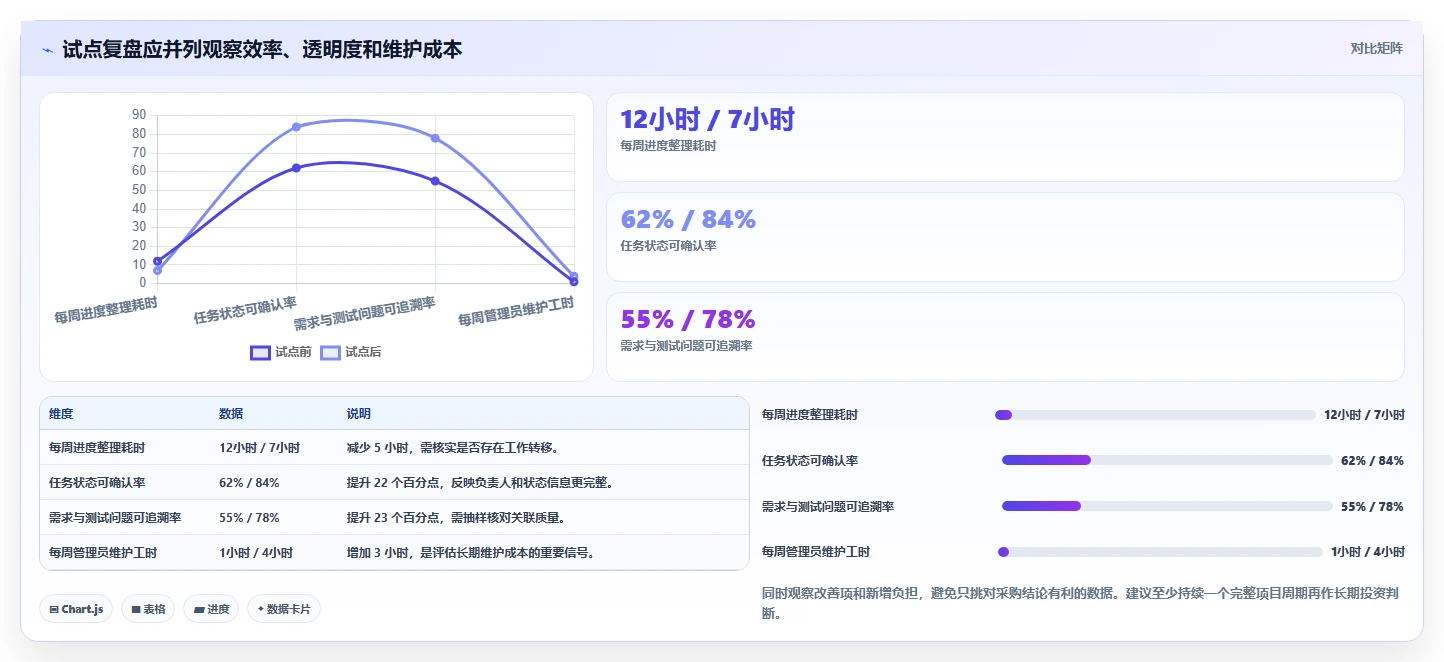Click the 试点前 data point at 62 for 任务状态可确认率
Screen dimensions: 1444x662
[296, 168]
